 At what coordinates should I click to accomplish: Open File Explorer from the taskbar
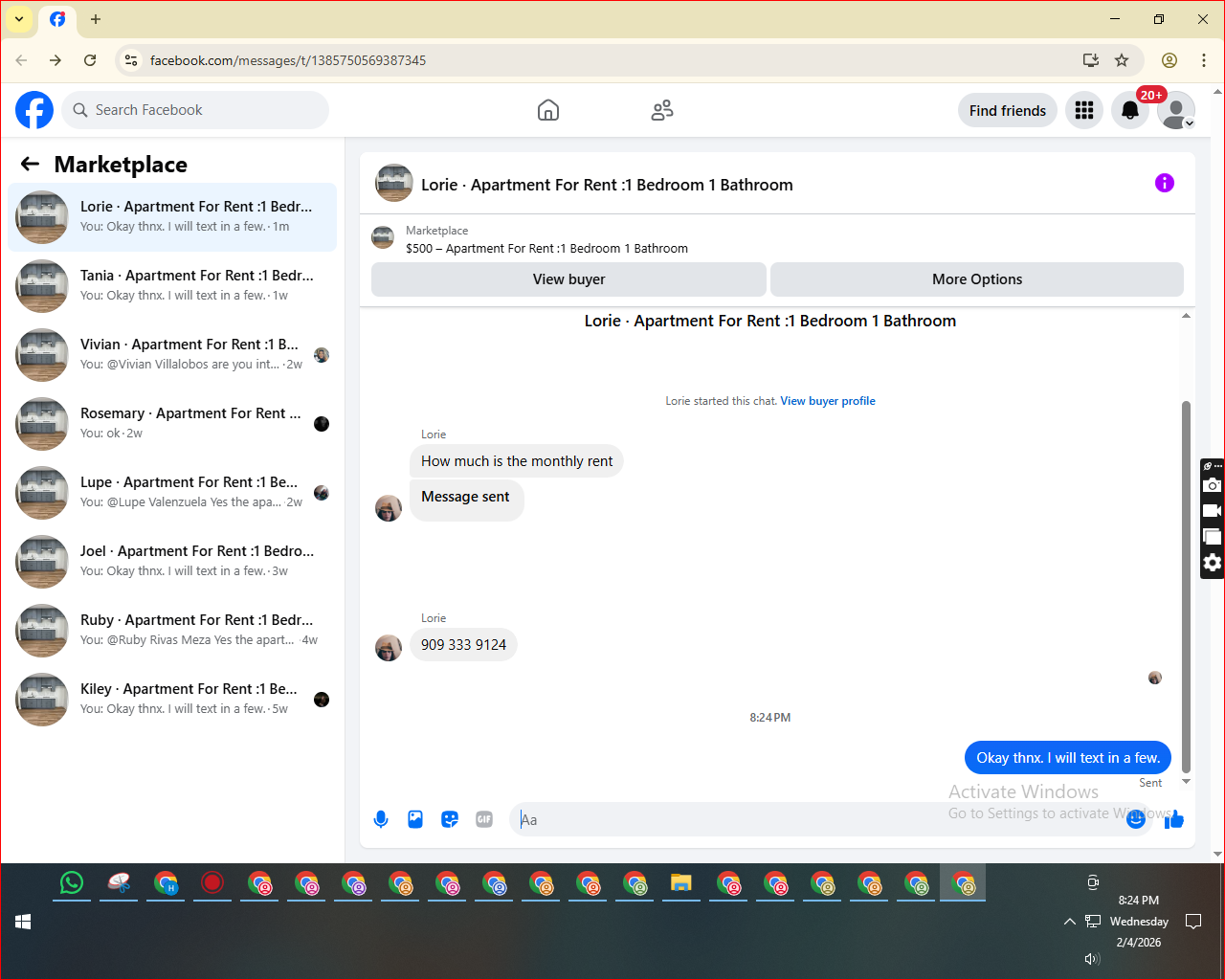click(681, 883)
